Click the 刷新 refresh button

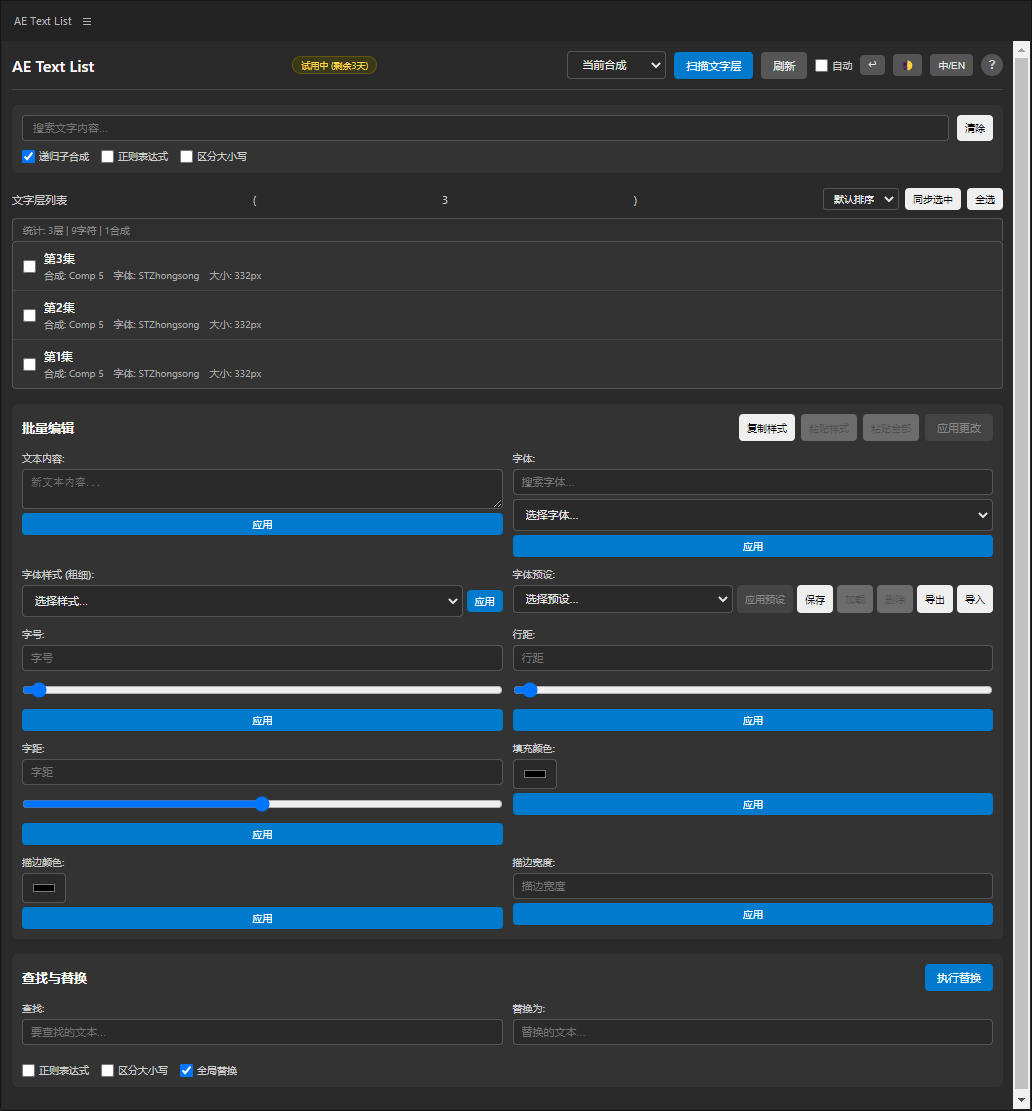(x=783, y=66)
